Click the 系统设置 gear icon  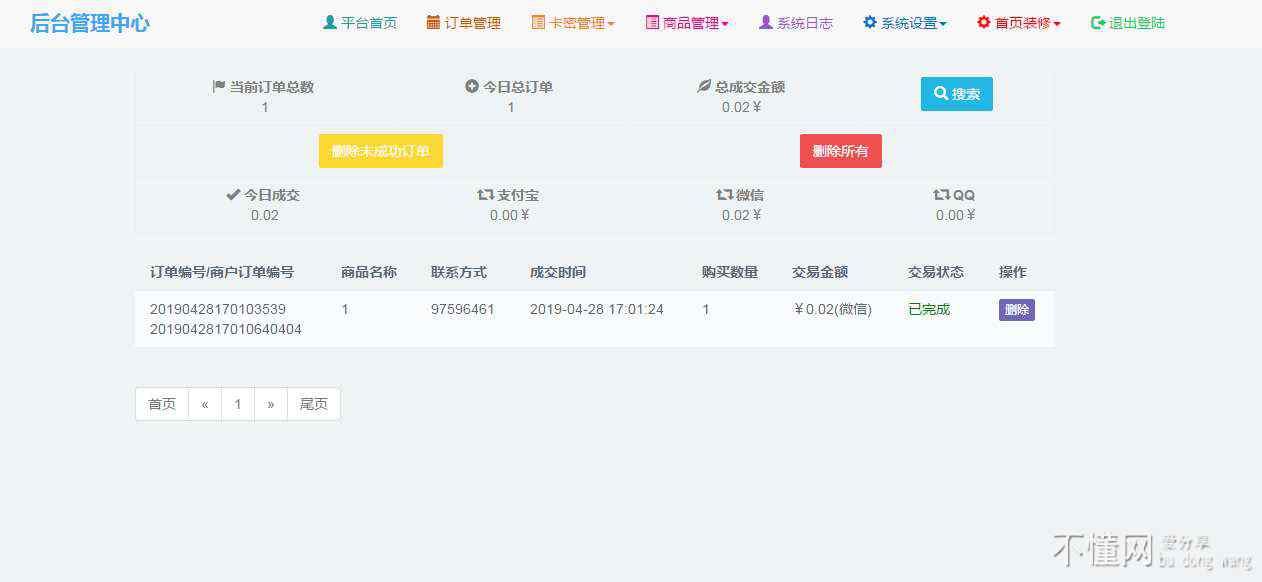pyautogui.click(x=870, y=22)
